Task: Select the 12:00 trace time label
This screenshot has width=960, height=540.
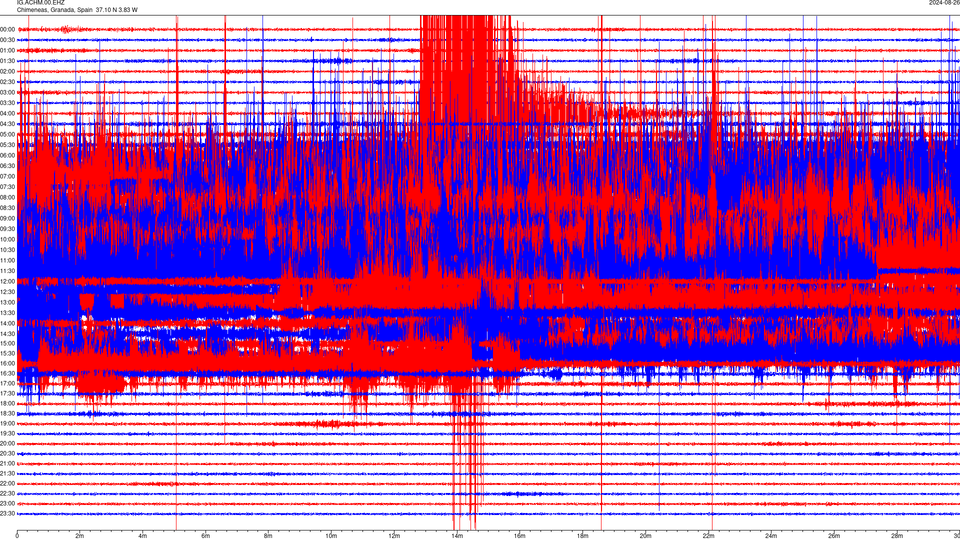Action: (7, 281)
